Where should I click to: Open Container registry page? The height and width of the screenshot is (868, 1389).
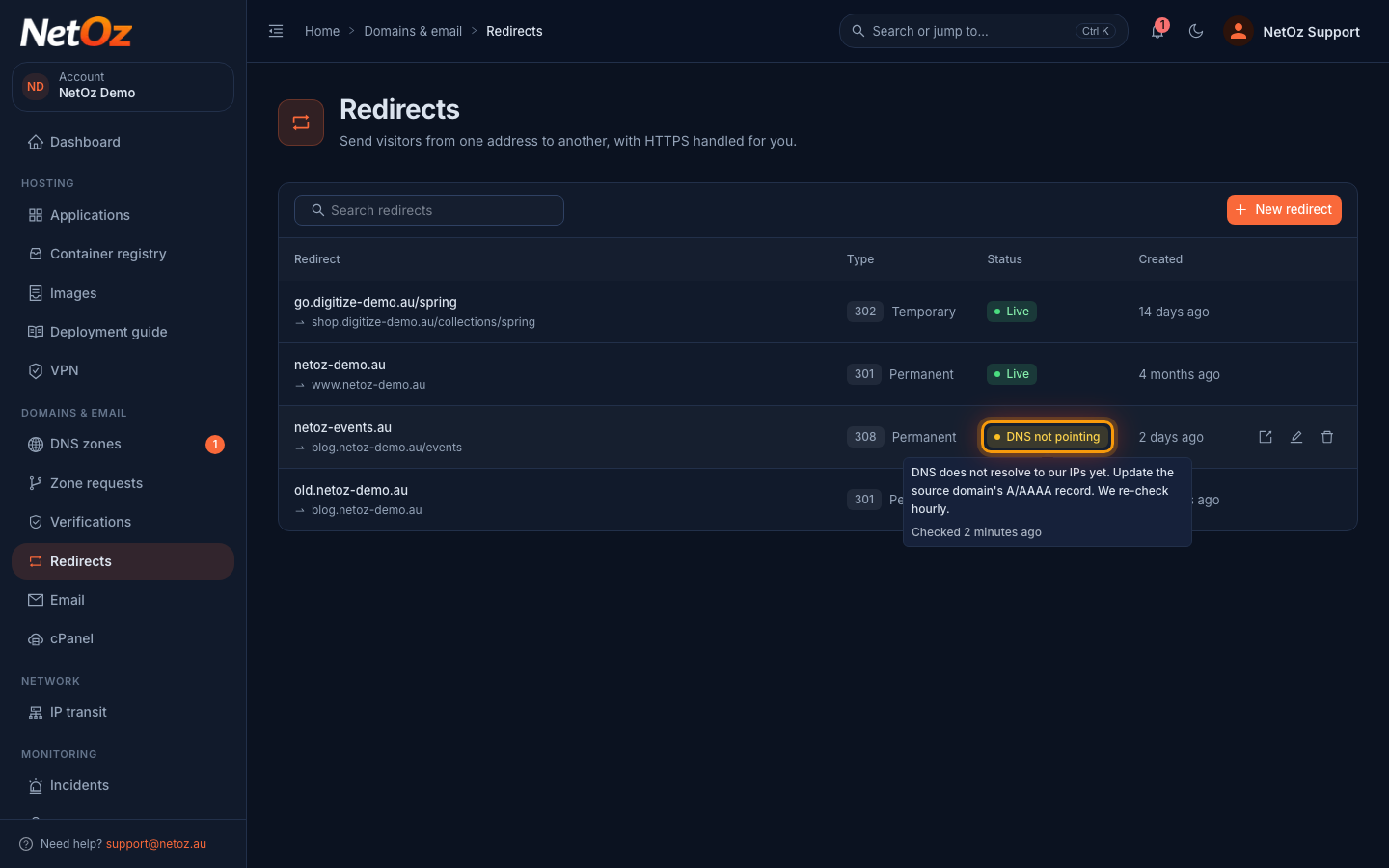(x=123, y=254)
